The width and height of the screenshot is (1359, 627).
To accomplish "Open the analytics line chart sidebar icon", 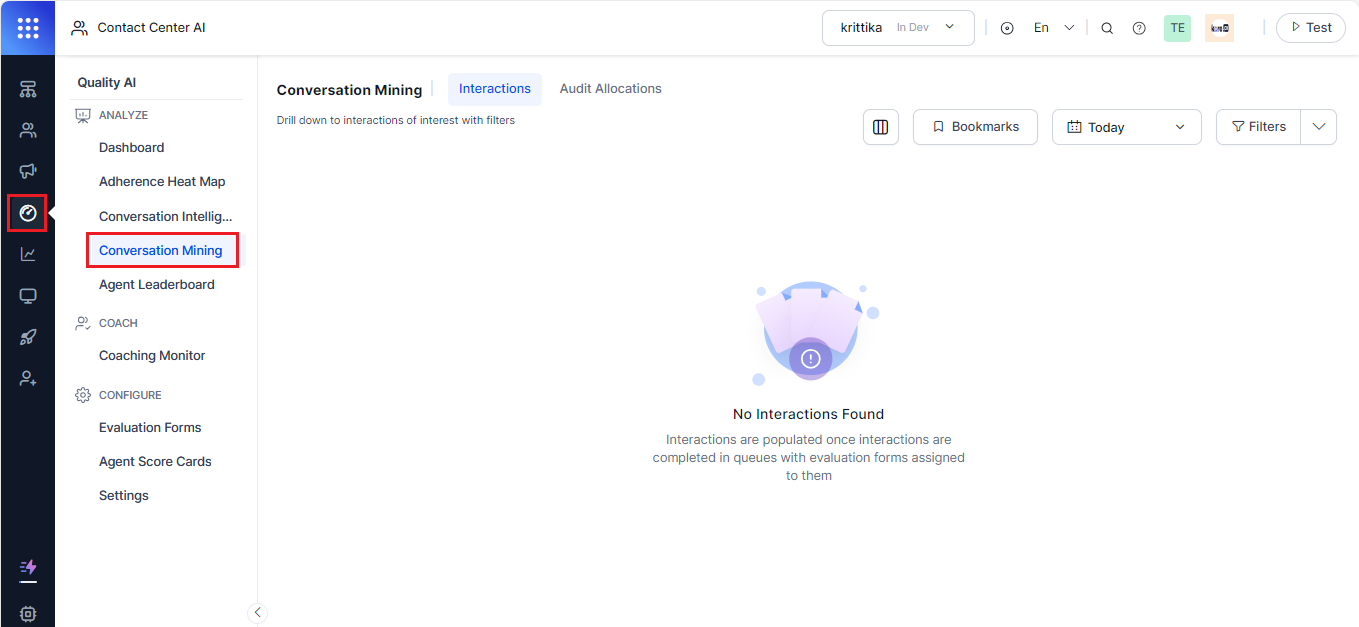I will tap(27, 253).
